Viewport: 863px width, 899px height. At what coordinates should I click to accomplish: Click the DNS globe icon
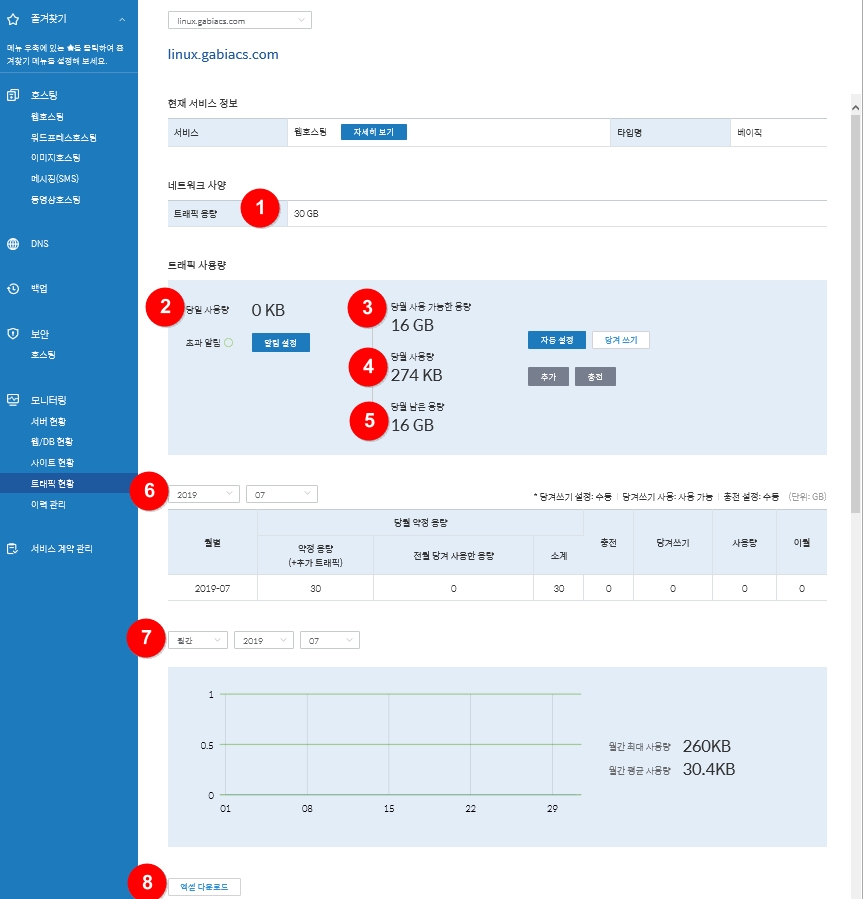pyautogui.click(x=13, y=244)
